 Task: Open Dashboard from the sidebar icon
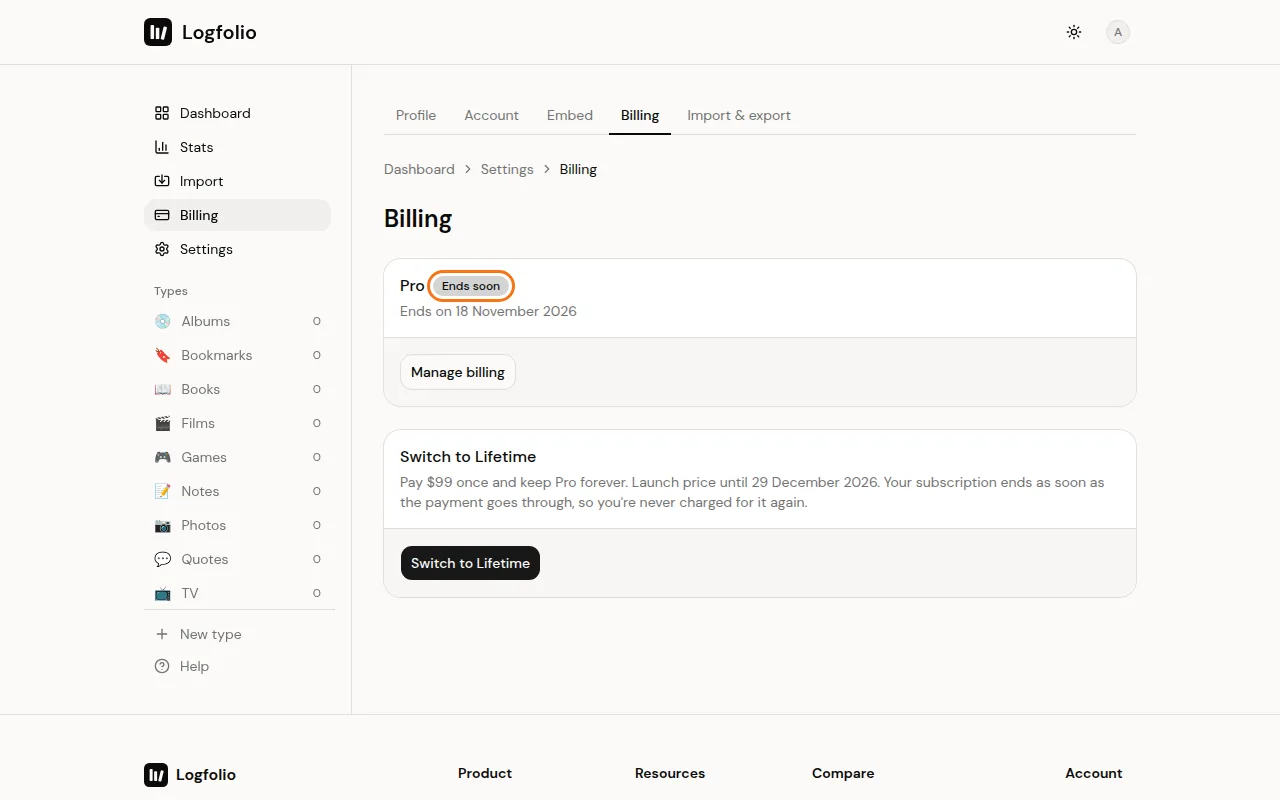pos(162,113)
